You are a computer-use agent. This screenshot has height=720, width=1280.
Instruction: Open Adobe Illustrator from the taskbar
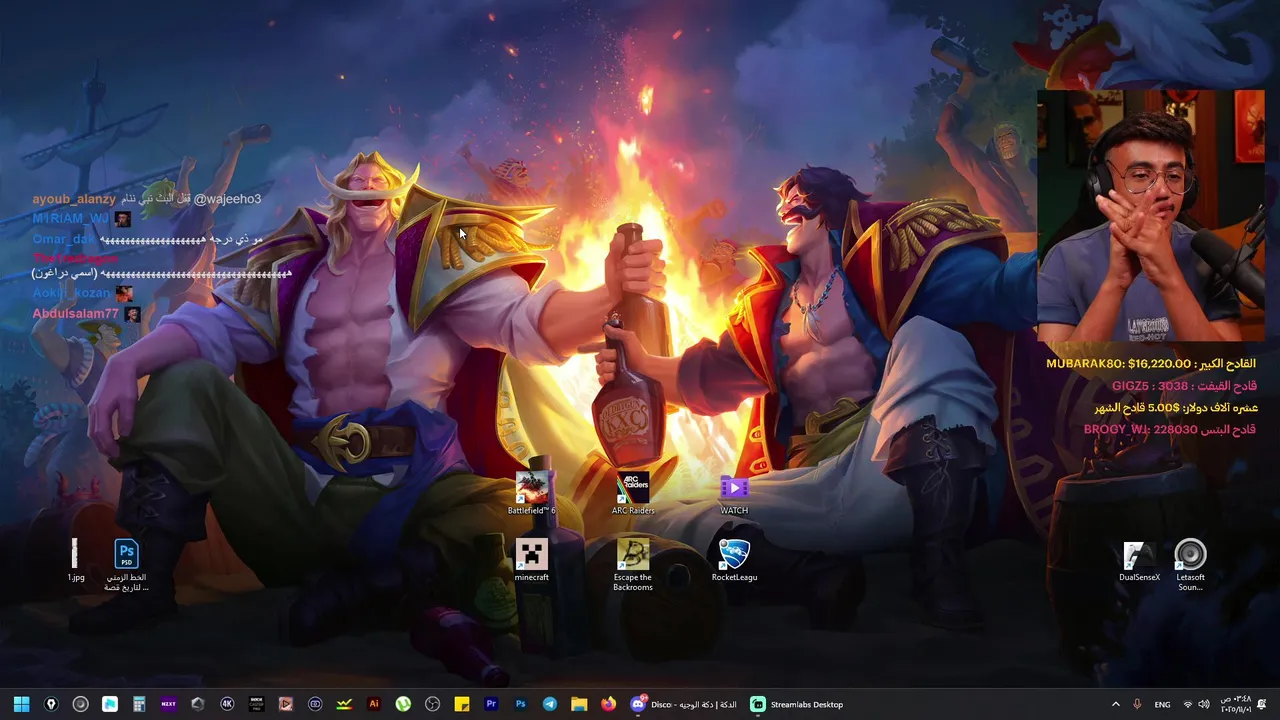tap(374, 704)
